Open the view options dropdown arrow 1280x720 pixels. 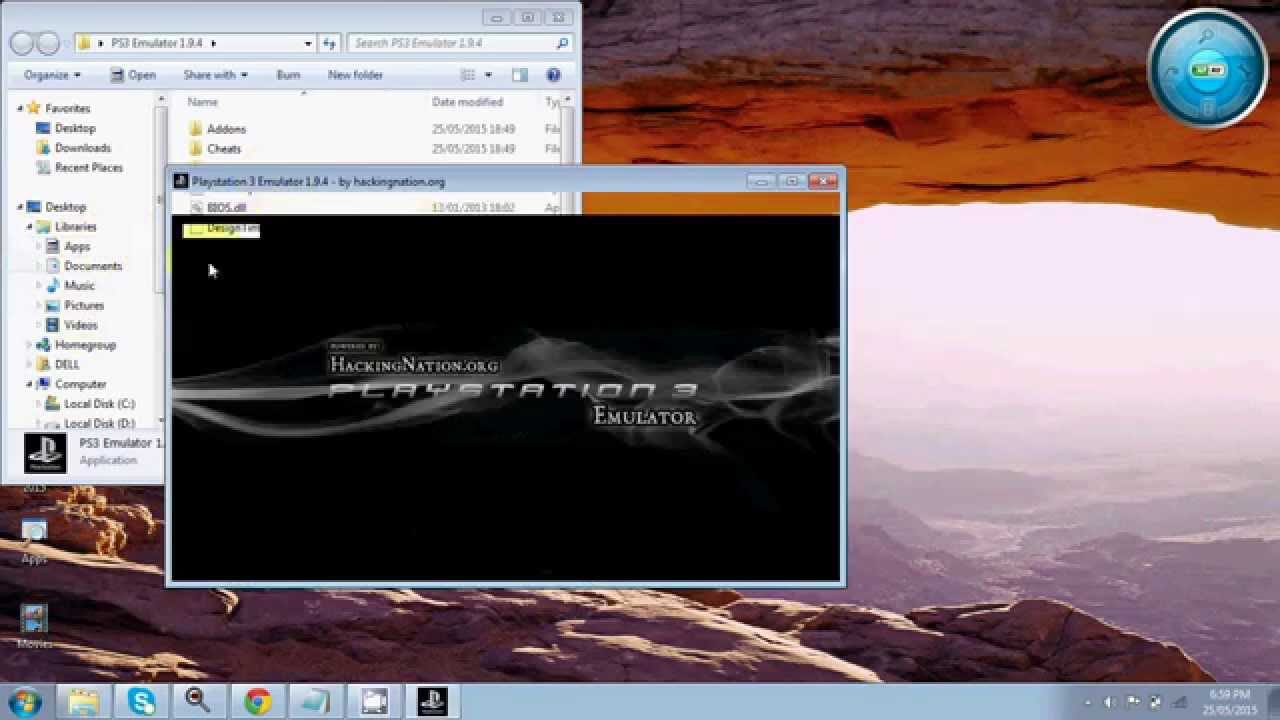click(488, 75)
